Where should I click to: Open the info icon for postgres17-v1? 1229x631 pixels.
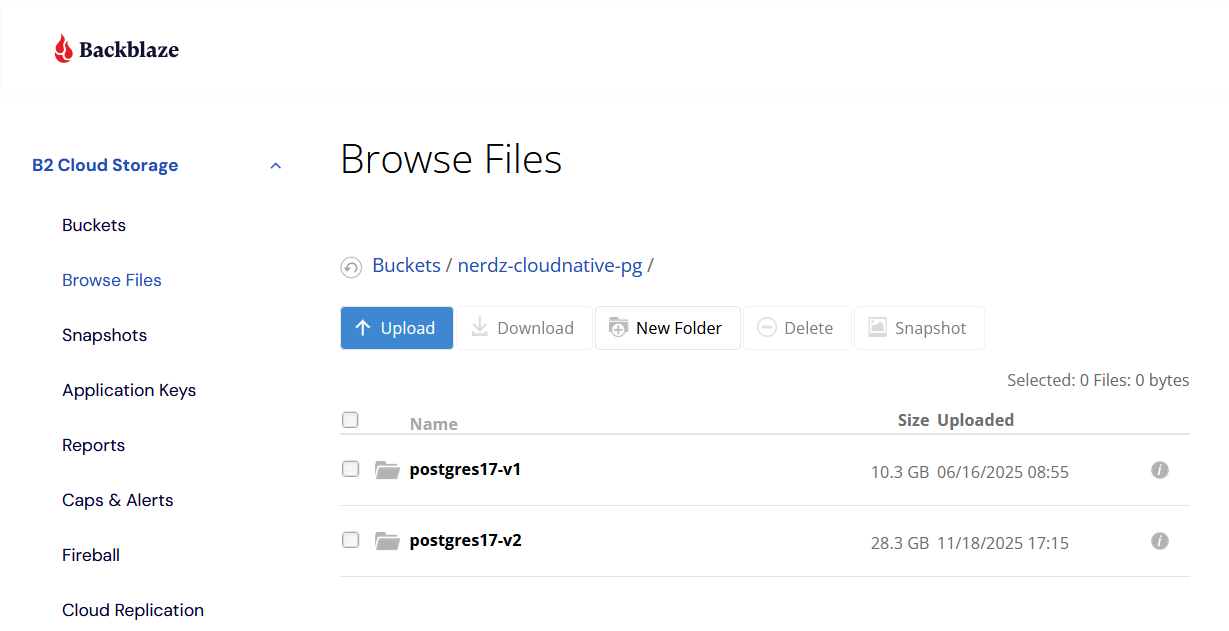[x=1160, y=470]
